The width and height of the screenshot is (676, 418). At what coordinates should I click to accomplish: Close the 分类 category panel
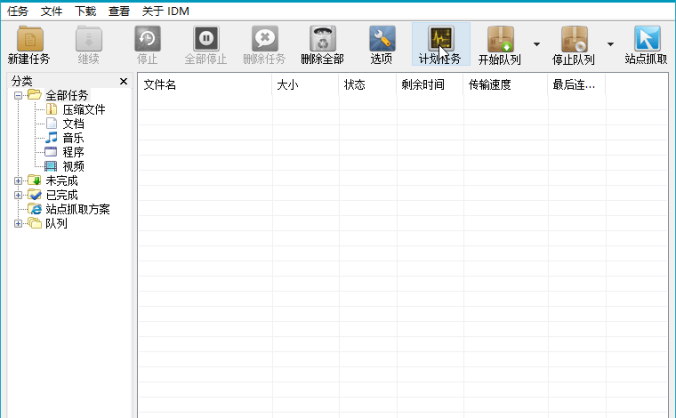coord(123,81)
